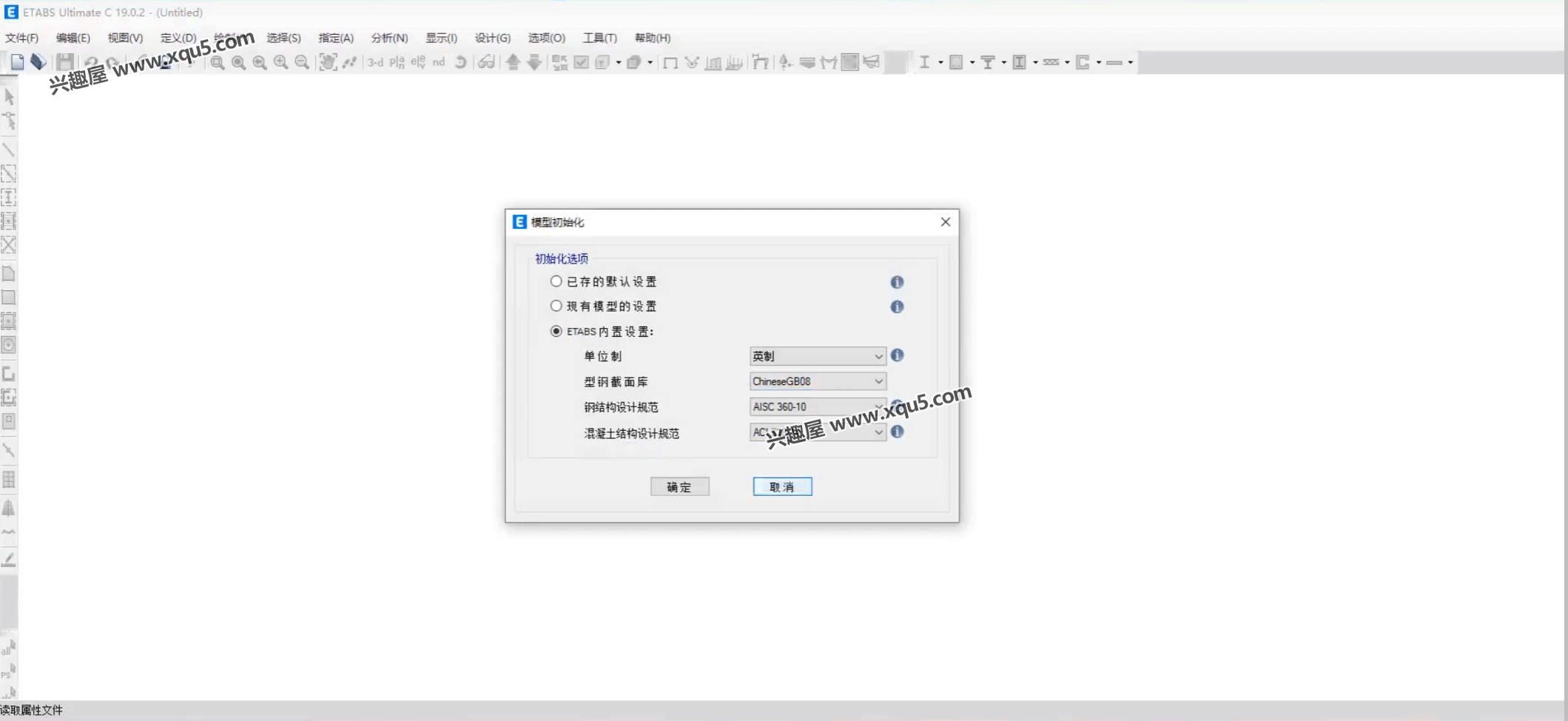Click the 取消 button
Screen dimensions: 1568x721
(x=782, y=486)
